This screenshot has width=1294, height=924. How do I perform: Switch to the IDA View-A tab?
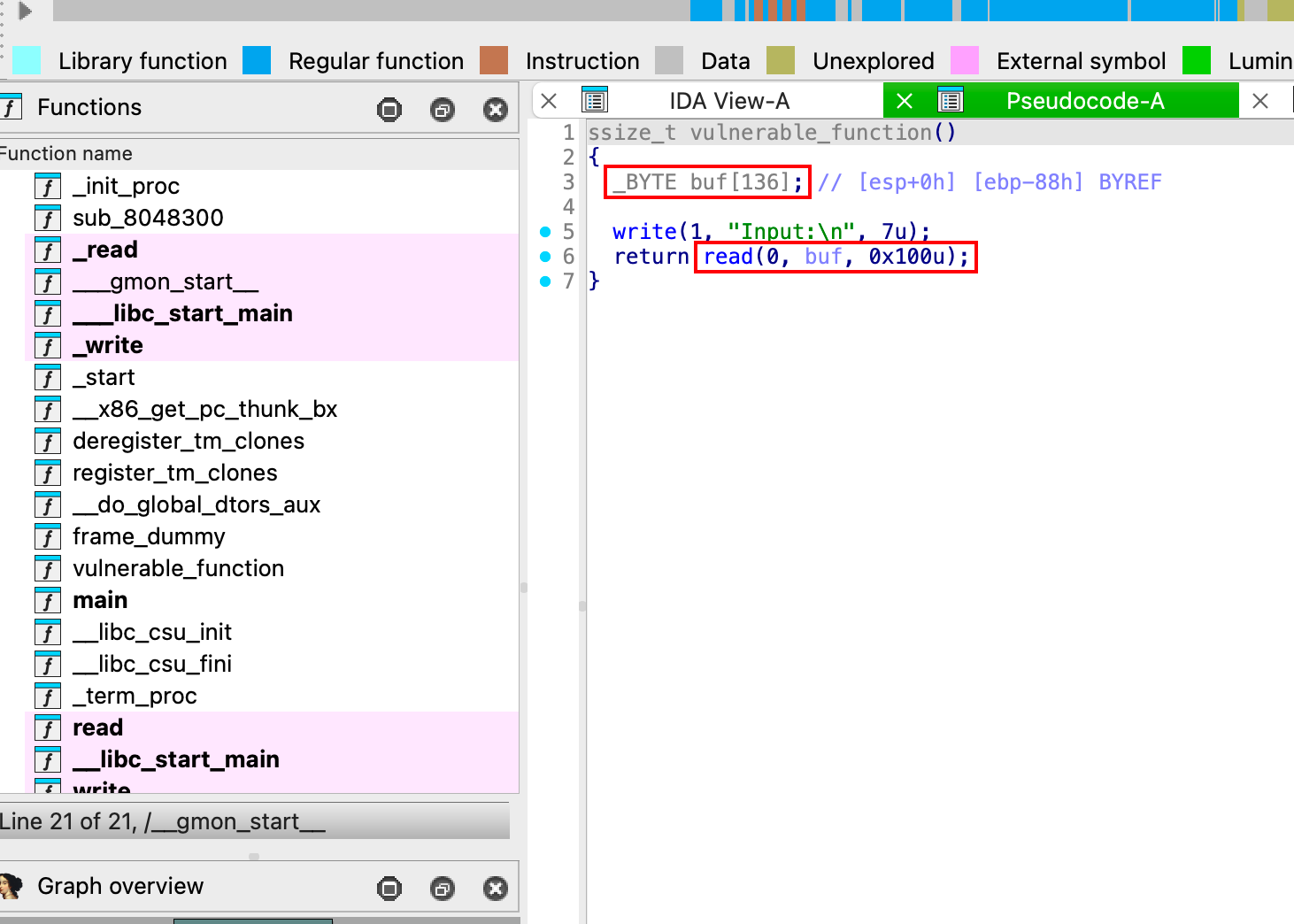[x=728, y=101]
